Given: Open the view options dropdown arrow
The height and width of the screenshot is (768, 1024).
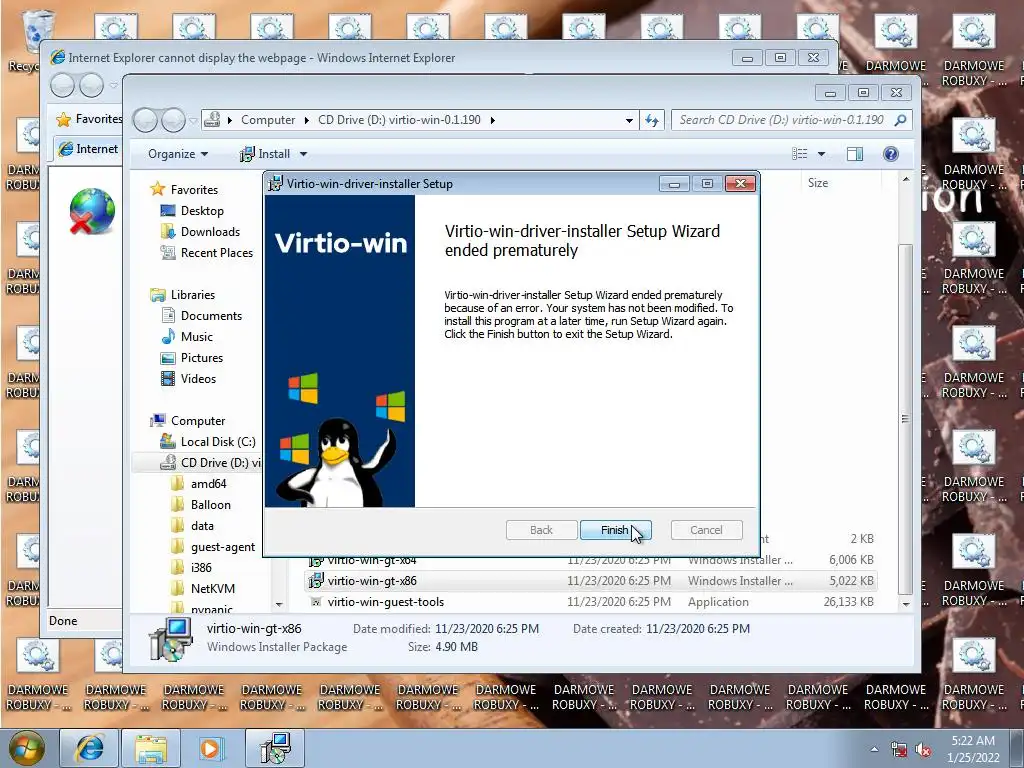Looking at the screenshot, I should coord(822,154).
